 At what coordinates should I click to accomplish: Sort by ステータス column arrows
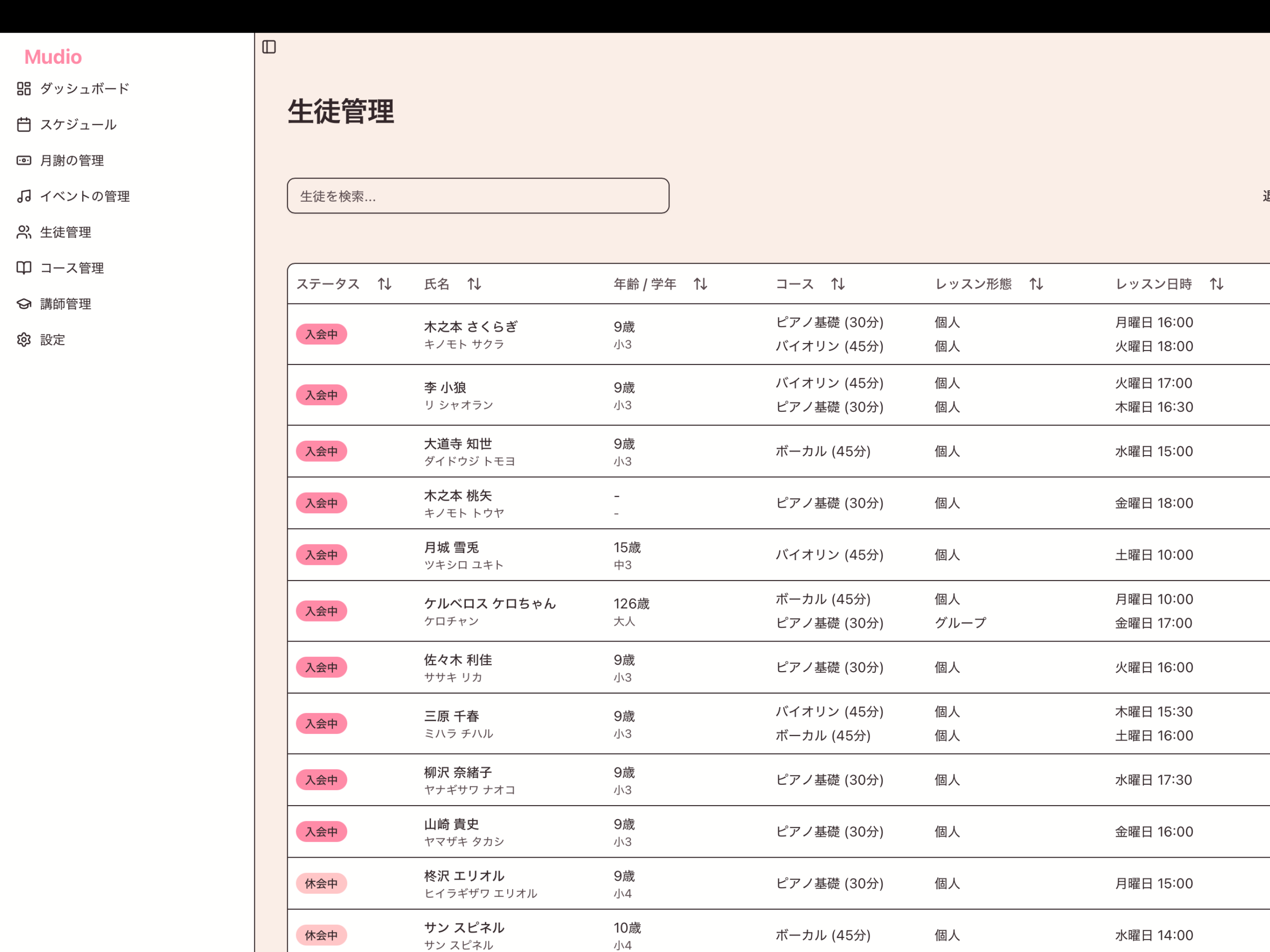point(385,284)
